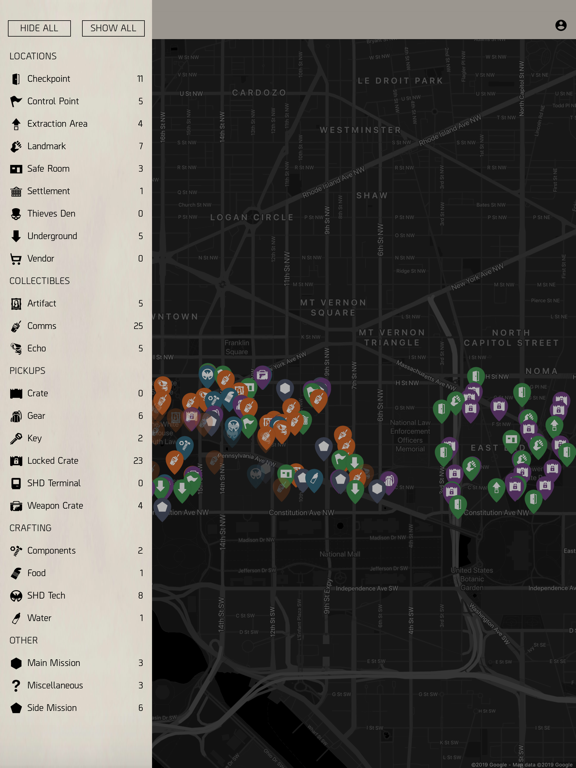Click the HIDE ALL button
The height and width of the screenshot is (768, 576).
(x=39, y=28)
